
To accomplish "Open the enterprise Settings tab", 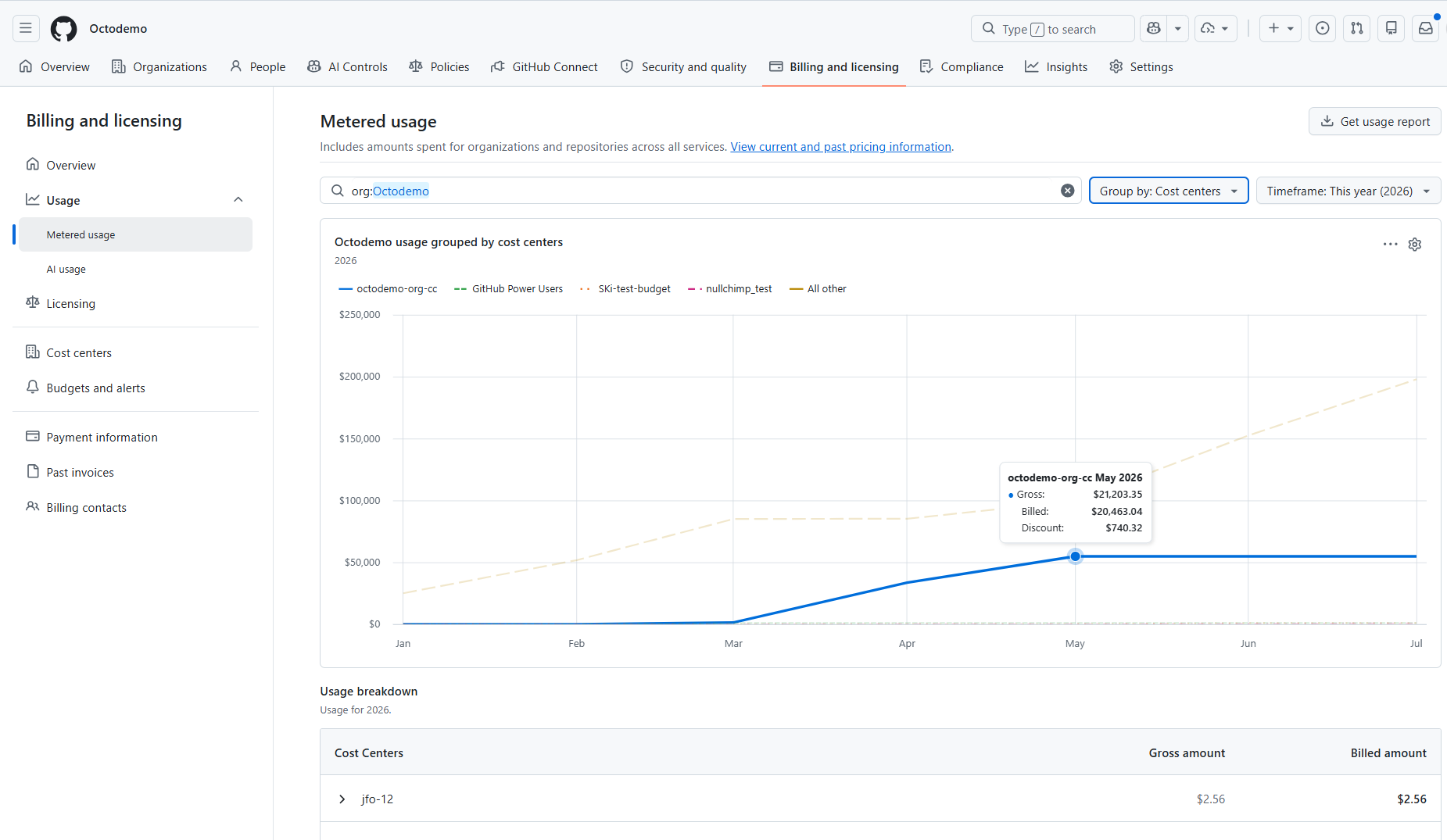I will (1141, 67).
